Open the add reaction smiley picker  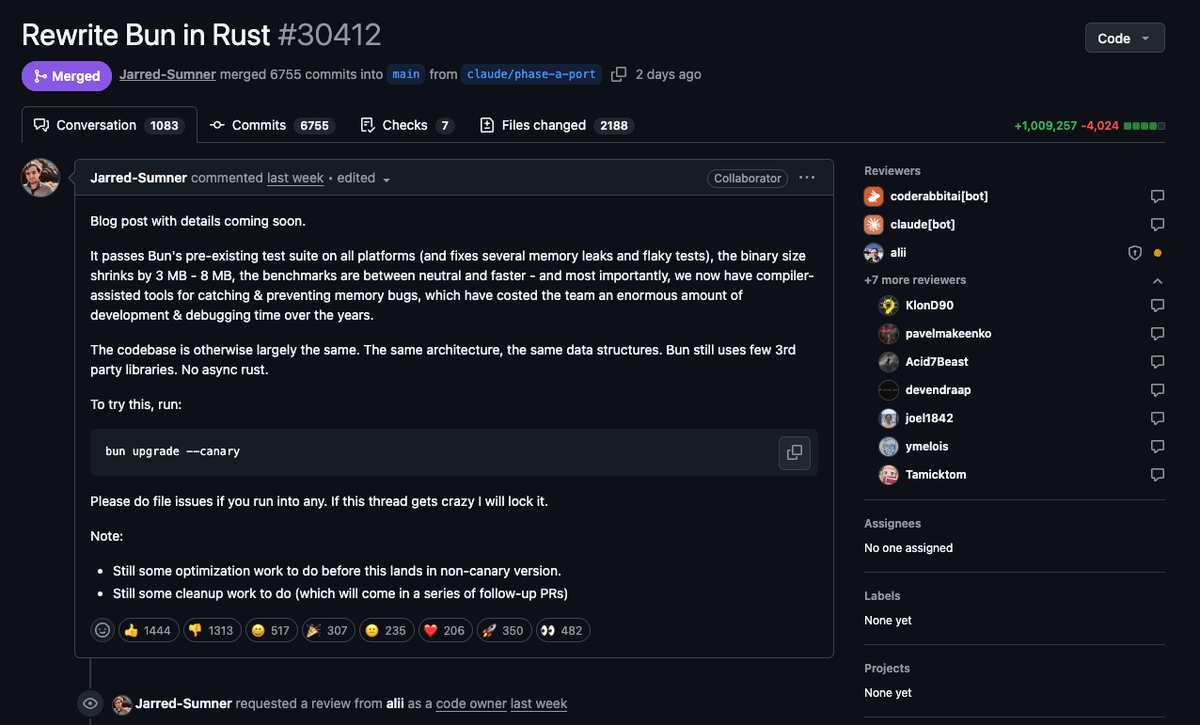pos(102,630)
